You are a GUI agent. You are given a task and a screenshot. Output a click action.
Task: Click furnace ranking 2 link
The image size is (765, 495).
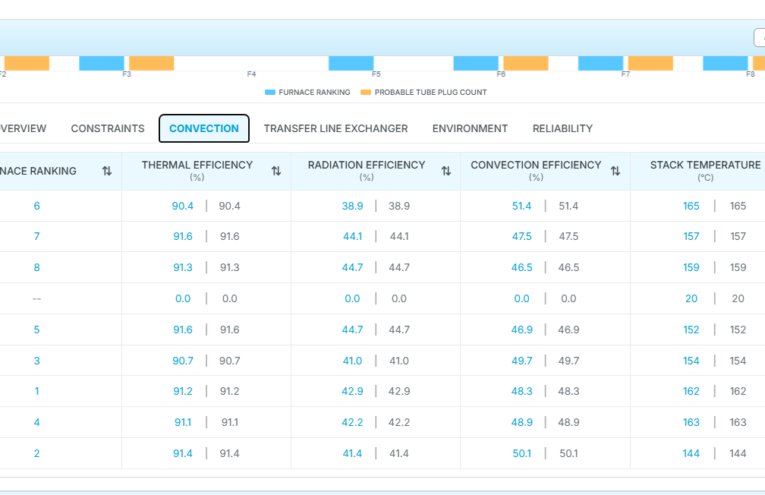(x=37, y=454)
